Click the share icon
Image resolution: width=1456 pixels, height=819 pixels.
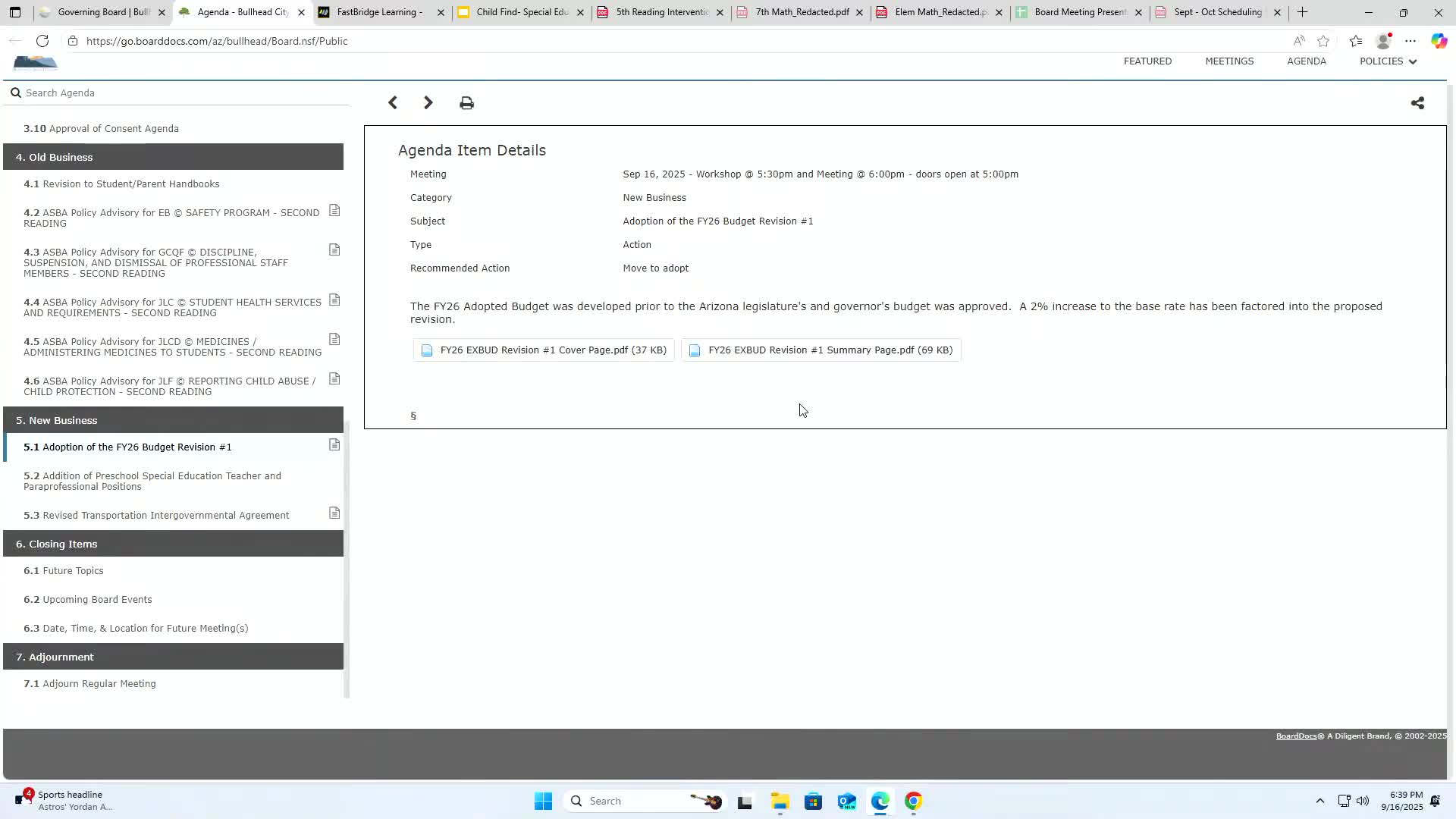tap(1417, 103)
